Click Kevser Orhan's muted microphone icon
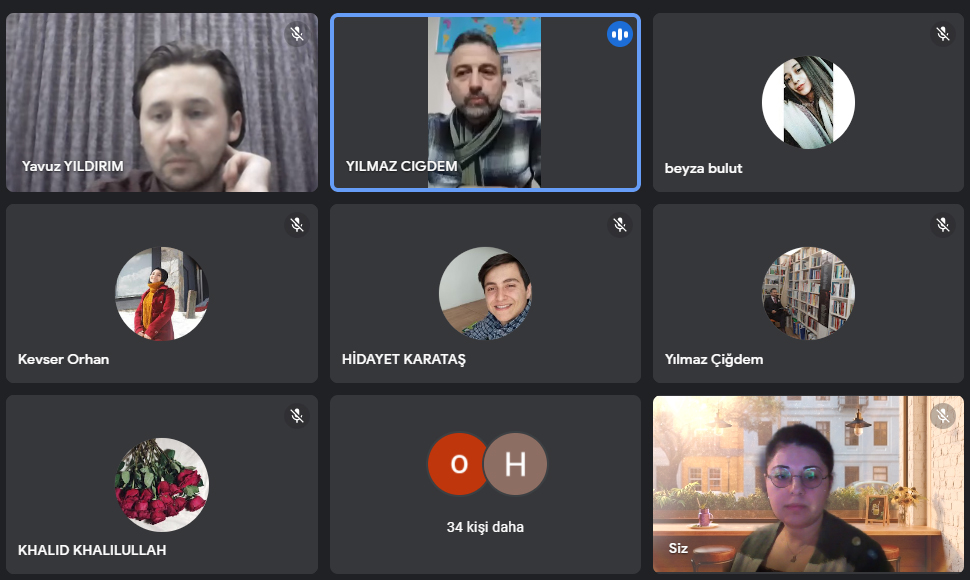 tap(297, 224)
